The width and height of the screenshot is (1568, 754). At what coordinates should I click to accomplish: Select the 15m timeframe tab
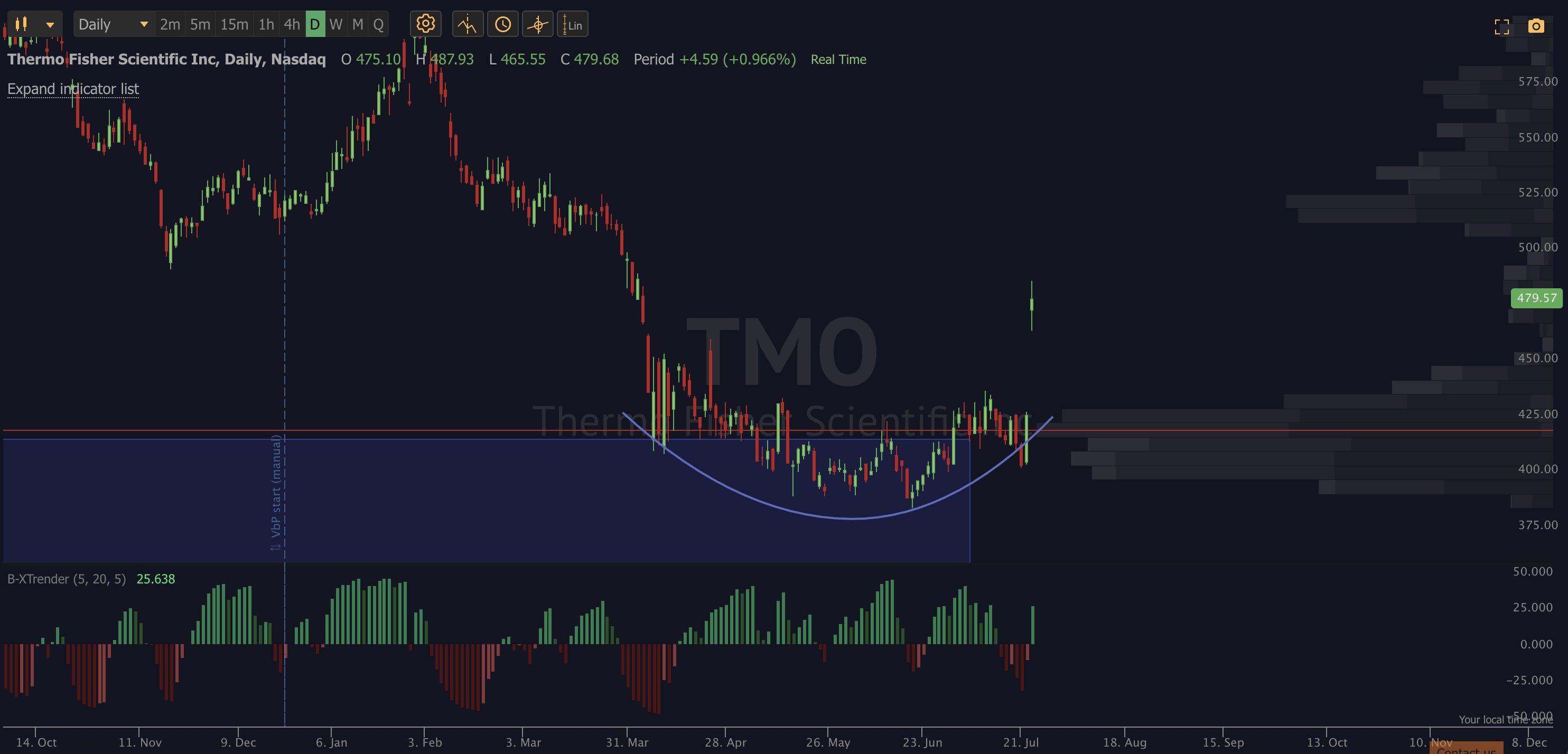click(235, 24)
